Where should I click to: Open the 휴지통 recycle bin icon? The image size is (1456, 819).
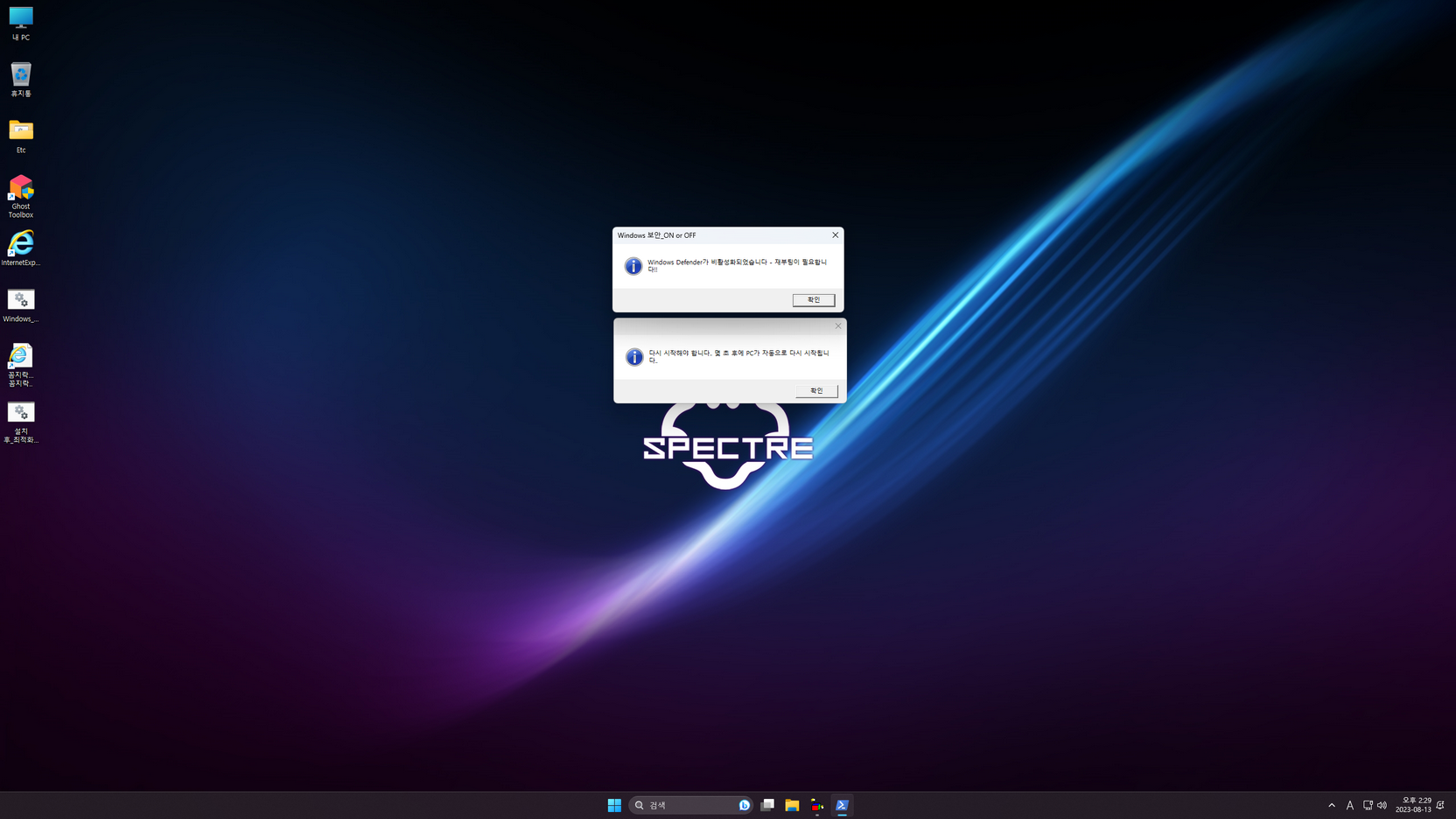coord(21,80)
